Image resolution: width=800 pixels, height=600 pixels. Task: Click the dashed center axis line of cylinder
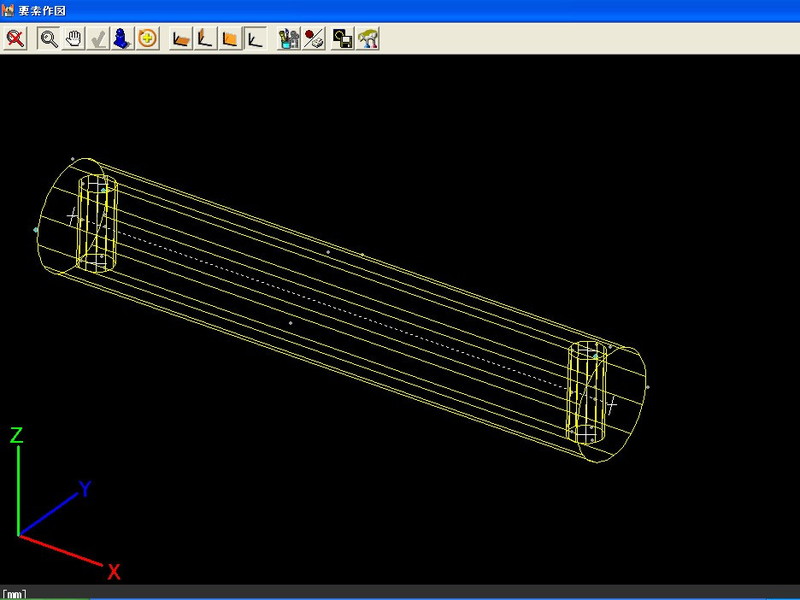(342, 309)
